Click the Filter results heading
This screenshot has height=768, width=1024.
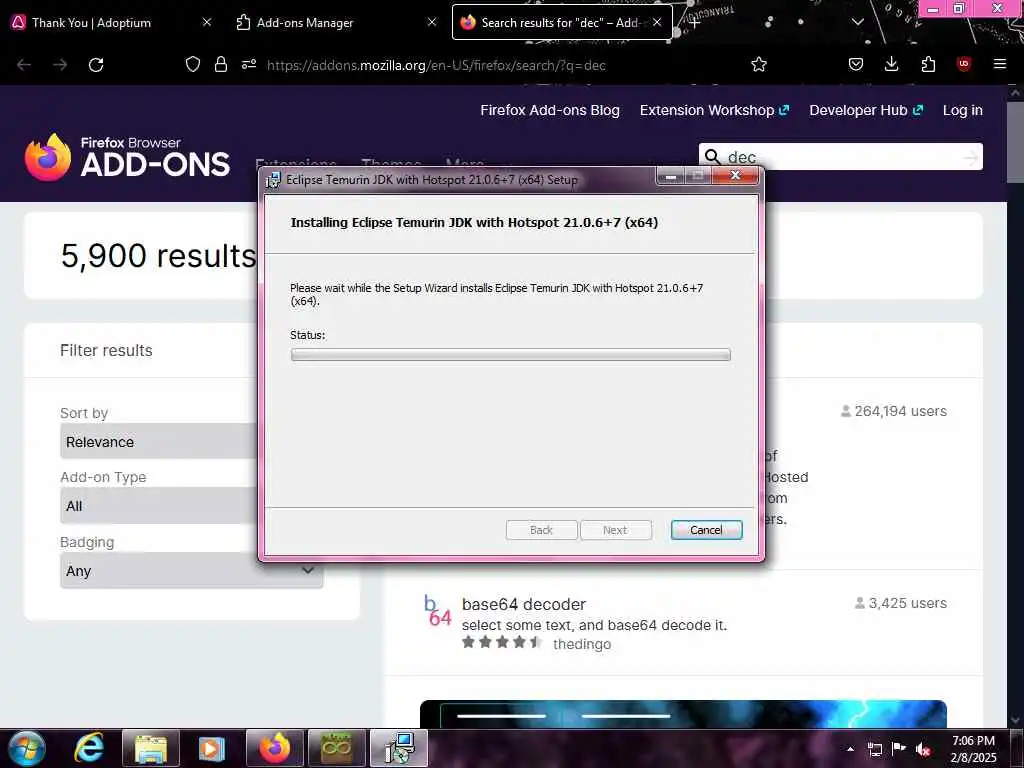106,351
